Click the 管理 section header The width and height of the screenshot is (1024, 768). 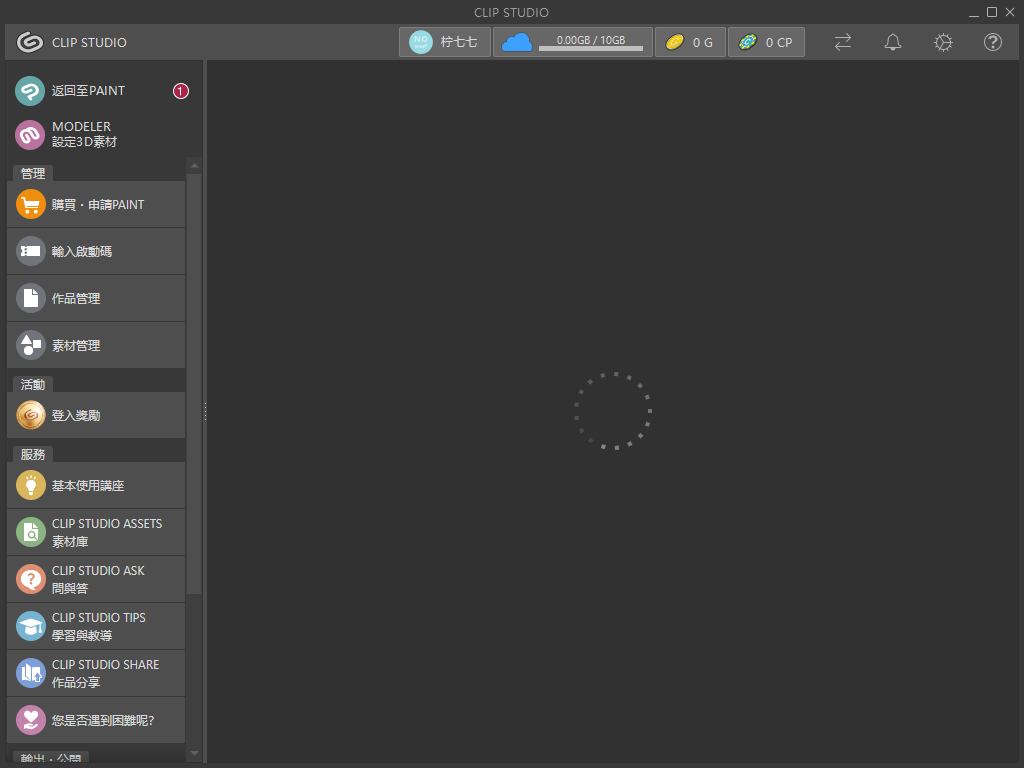[33, 173]
